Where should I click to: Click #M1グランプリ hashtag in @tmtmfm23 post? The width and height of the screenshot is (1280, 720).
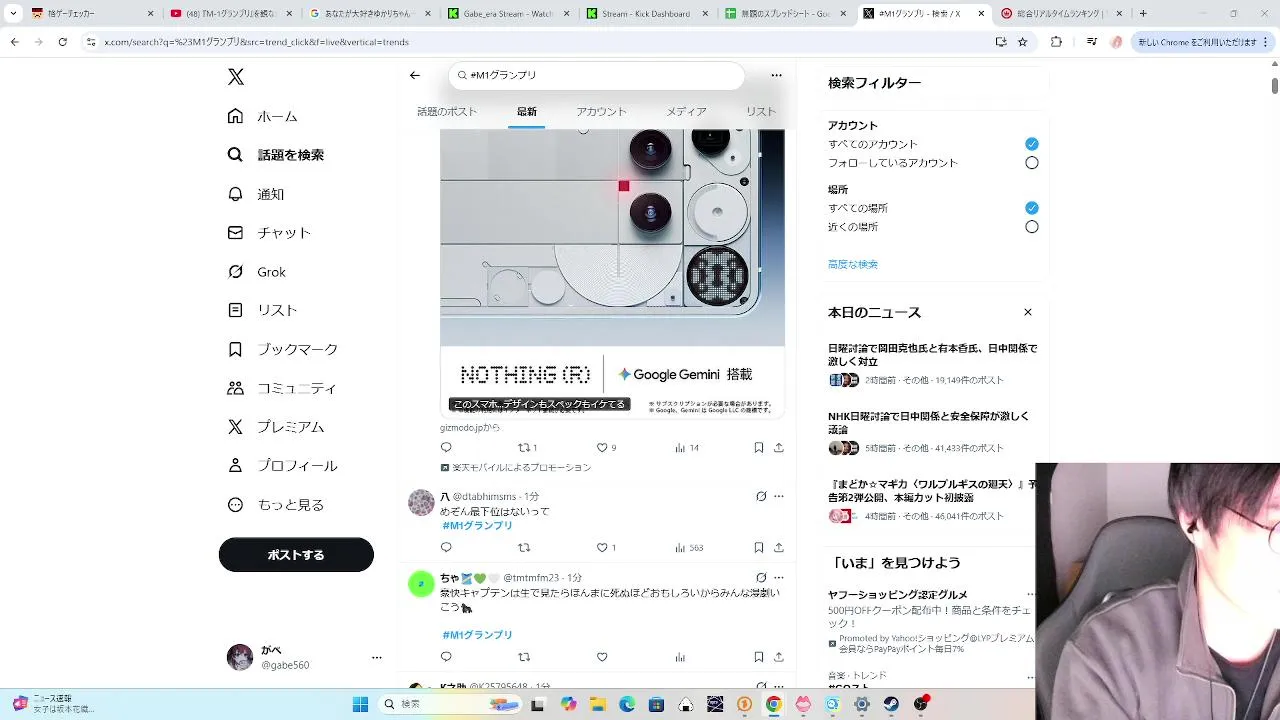tap(478, 635)
